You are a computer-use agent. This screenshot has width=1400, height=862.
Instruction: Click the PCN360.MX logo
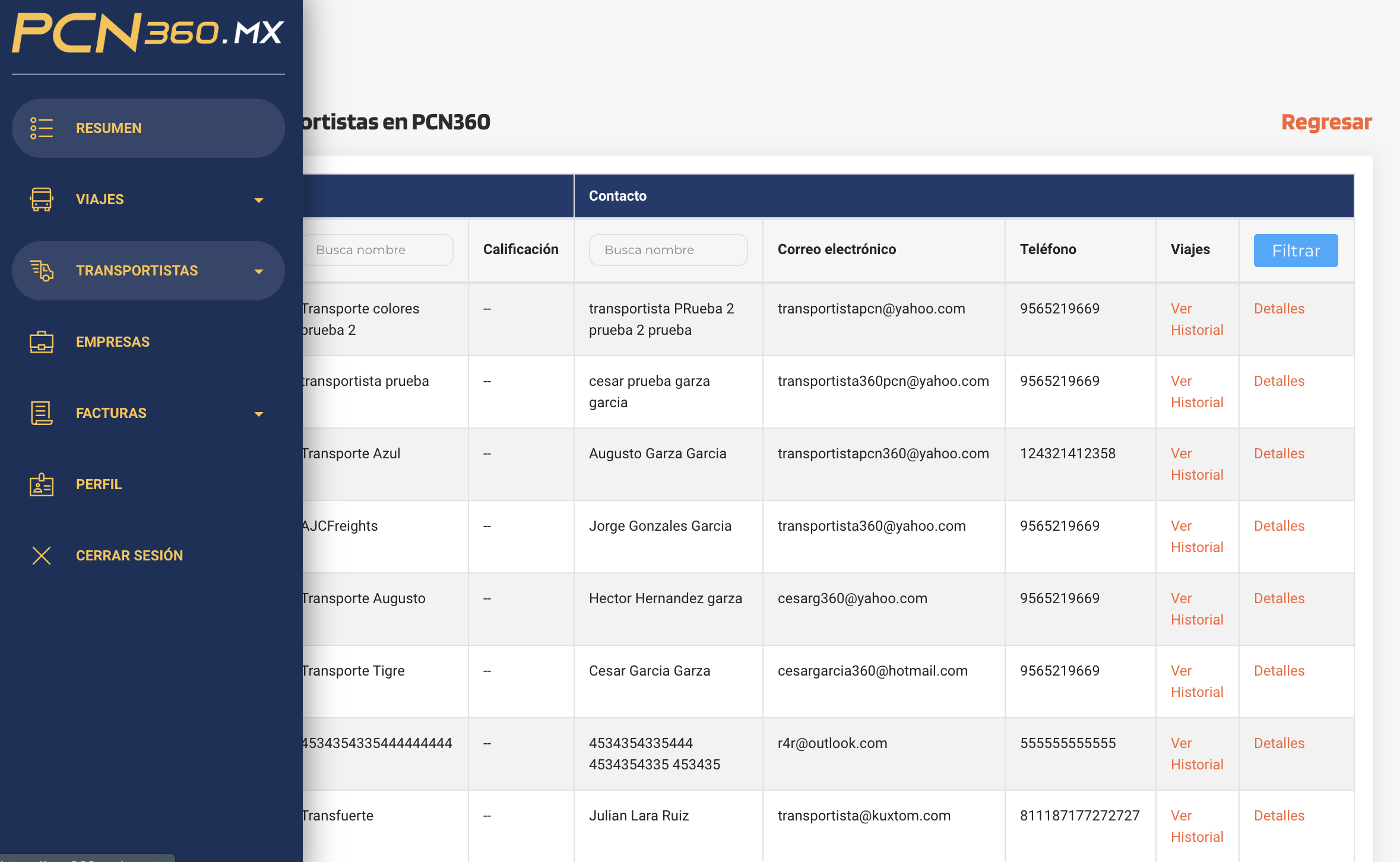click(148, 33)
